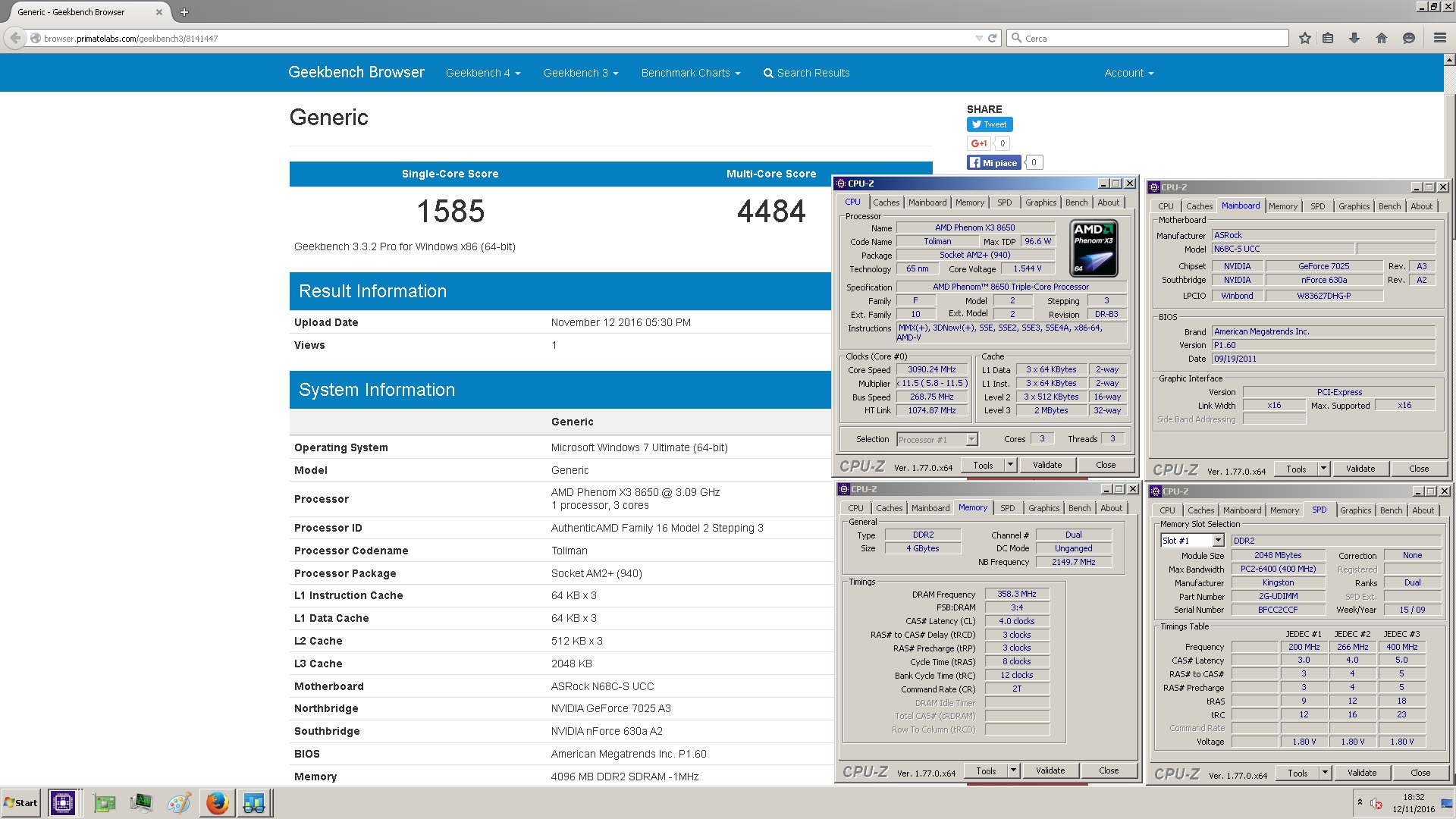
Task: Open the Hello chat smiley icon
Action: click(1409, 38)
